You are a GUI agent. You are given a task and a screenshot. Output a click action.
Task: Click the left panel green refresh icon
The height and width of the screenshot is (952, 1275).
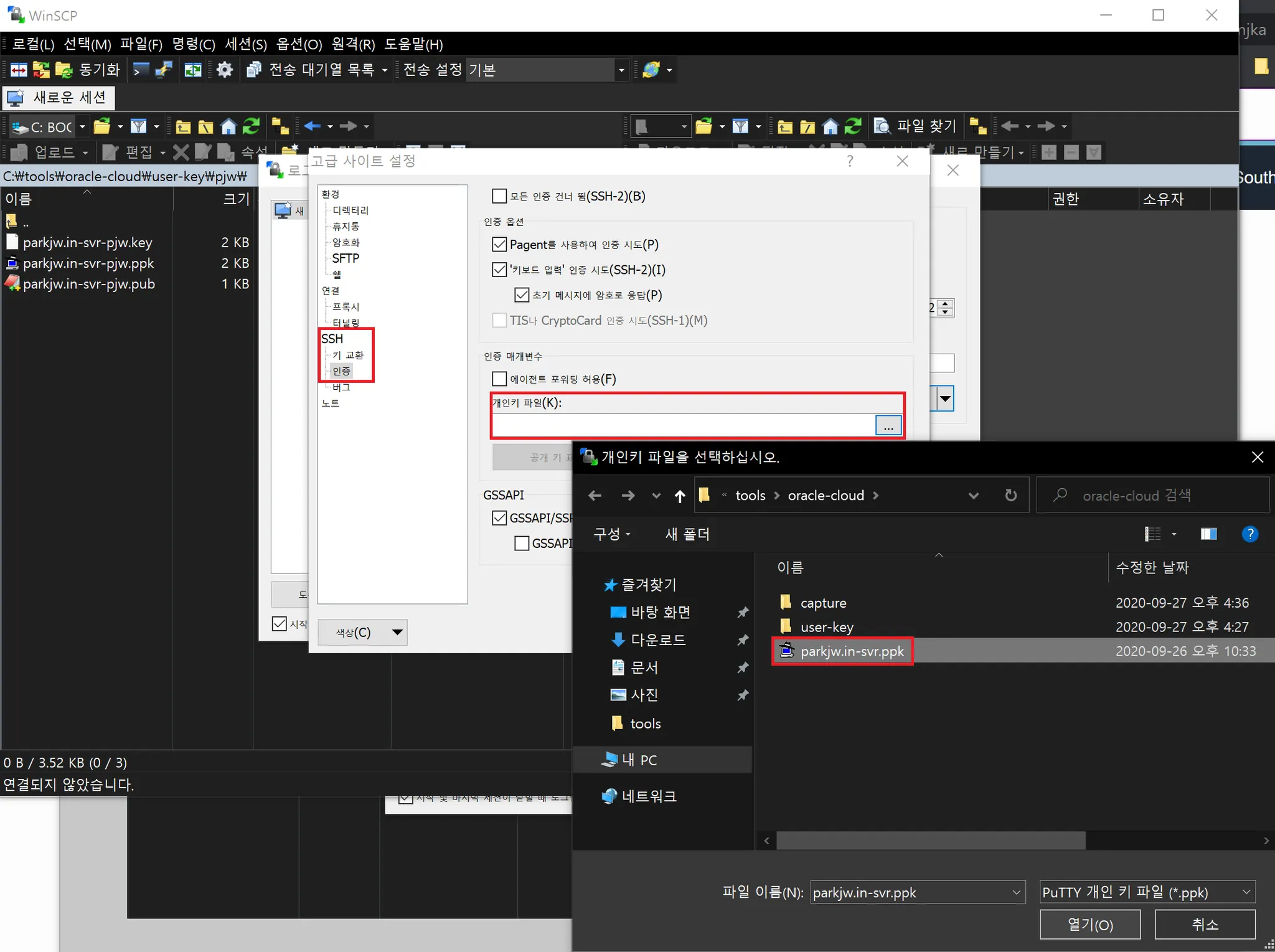252,126
